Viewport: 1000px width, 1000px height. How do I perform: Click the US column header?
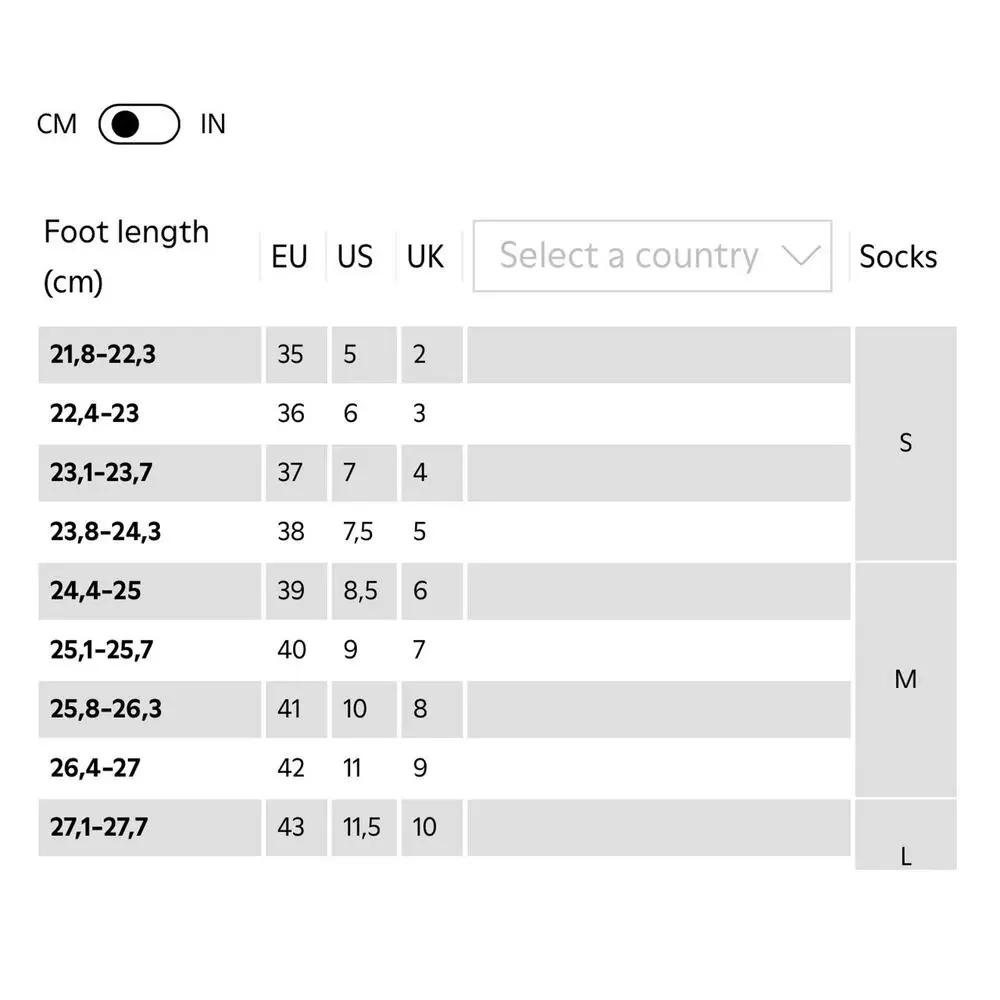tap(355, 257)
